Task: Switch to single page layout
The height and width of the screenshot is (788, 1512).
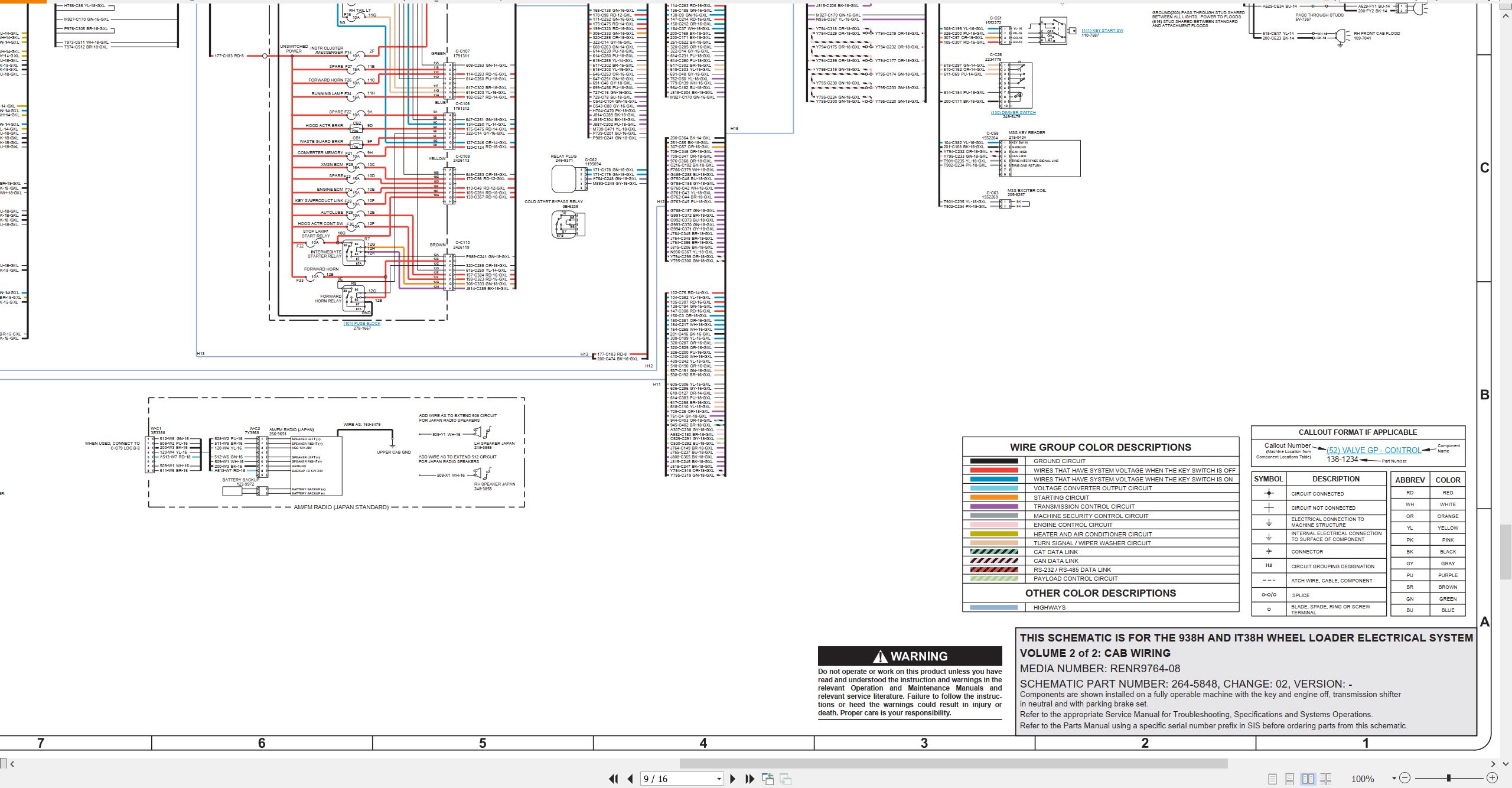Action: tap(1273, 779)
